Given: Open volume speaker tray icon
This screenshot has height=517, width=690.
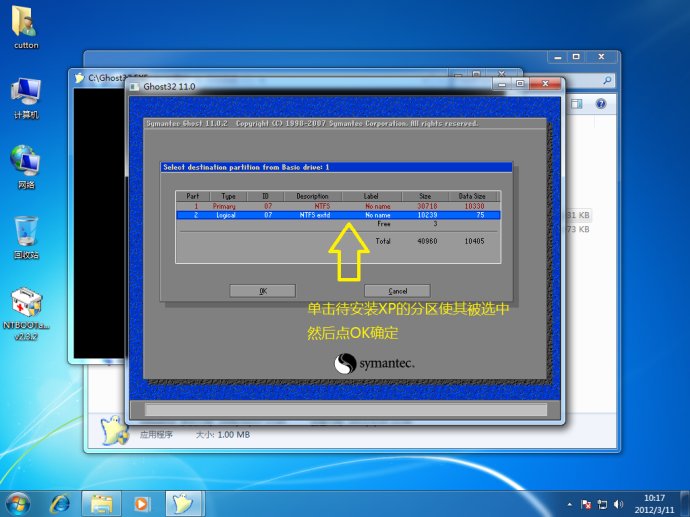Looking at the screenshot, I should tap(618, 505).
